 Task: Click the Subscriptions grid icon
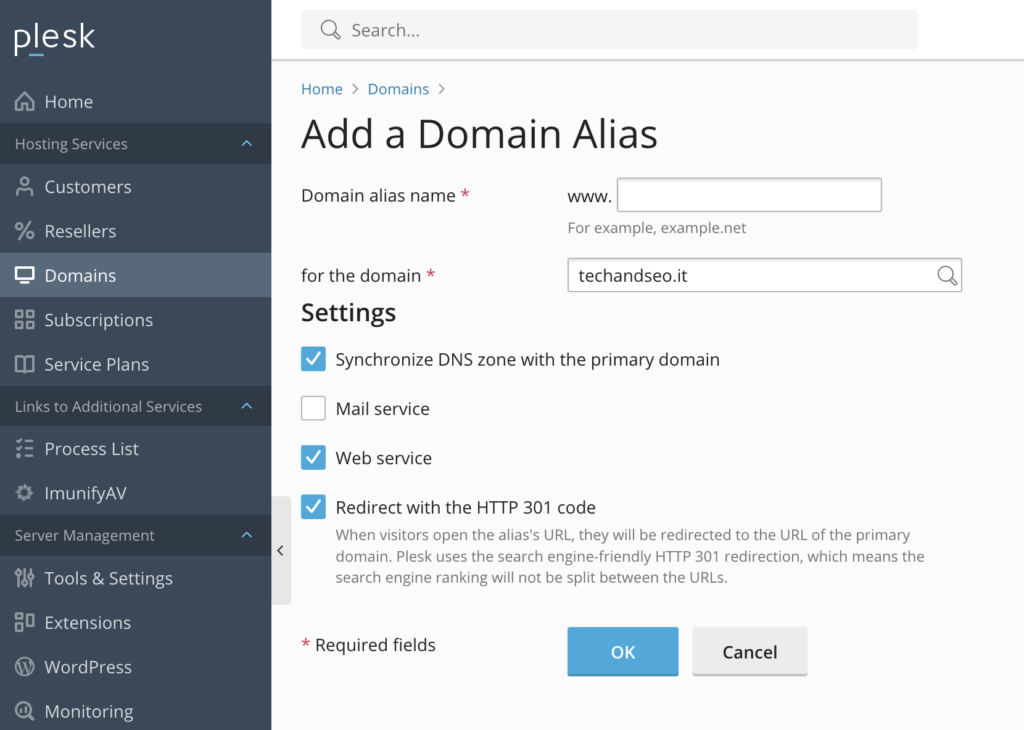(x=25, y=320)
